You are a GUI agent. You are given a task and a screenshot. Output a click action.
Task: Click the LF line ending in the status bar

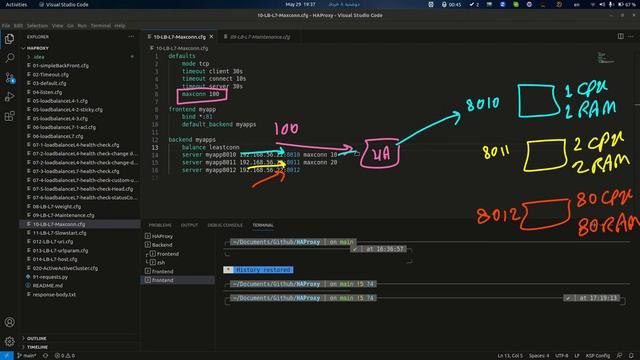pos(577,356)
